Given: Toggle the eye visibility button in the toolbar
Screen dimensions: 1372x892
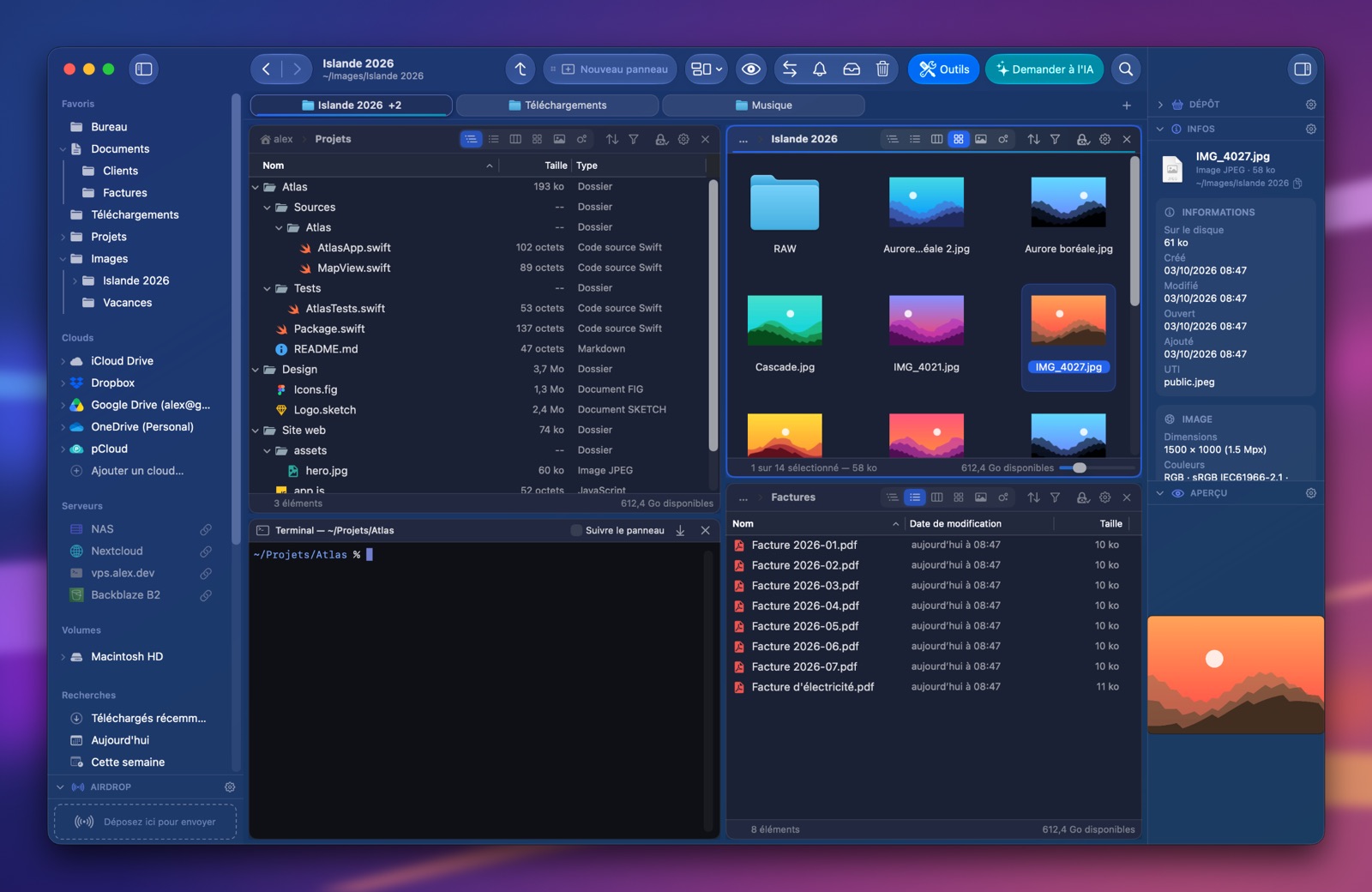Looking at the screenshot, I should point(751,69).
